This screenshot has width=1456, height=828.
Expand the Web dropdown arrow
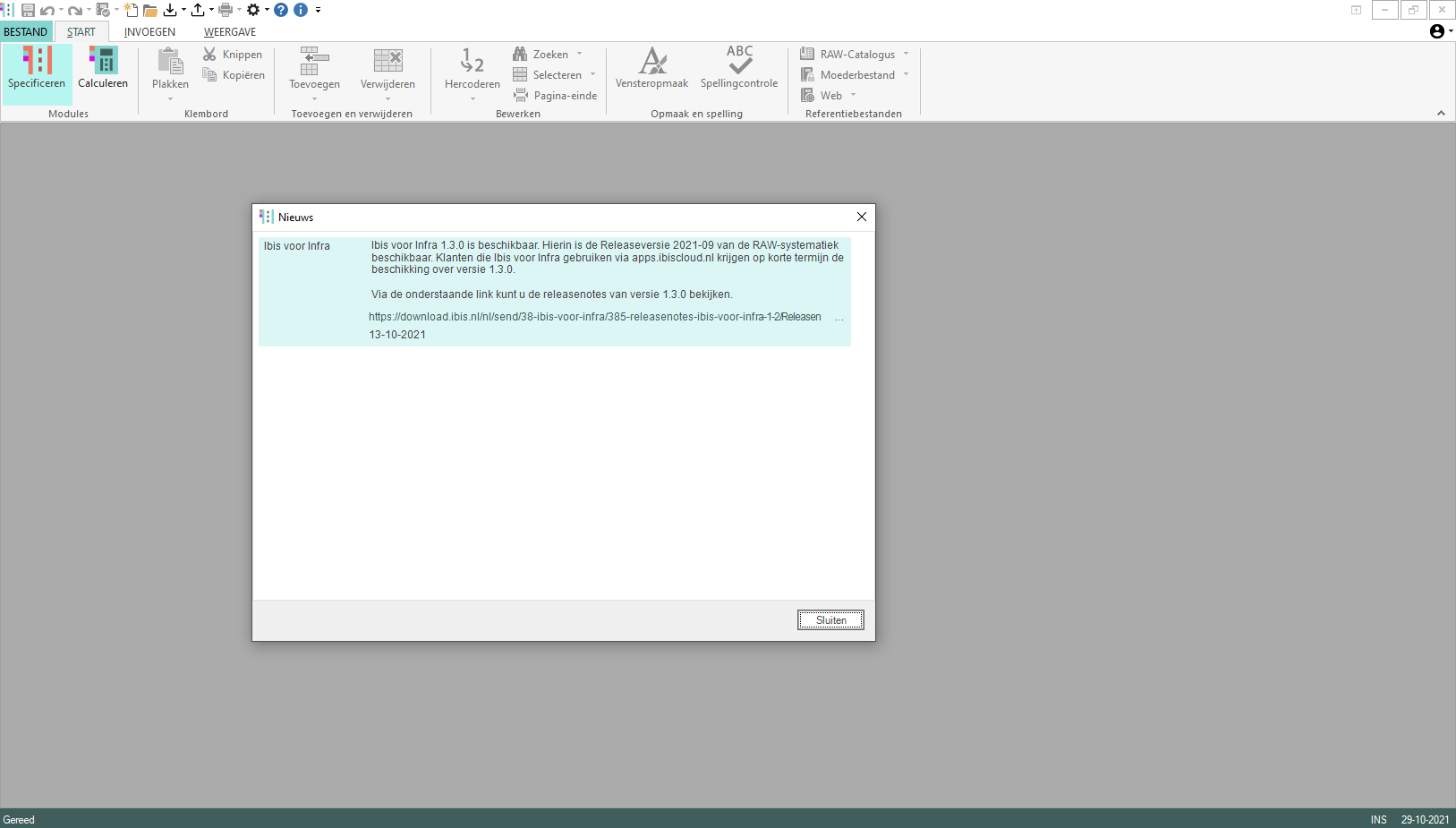853,95
